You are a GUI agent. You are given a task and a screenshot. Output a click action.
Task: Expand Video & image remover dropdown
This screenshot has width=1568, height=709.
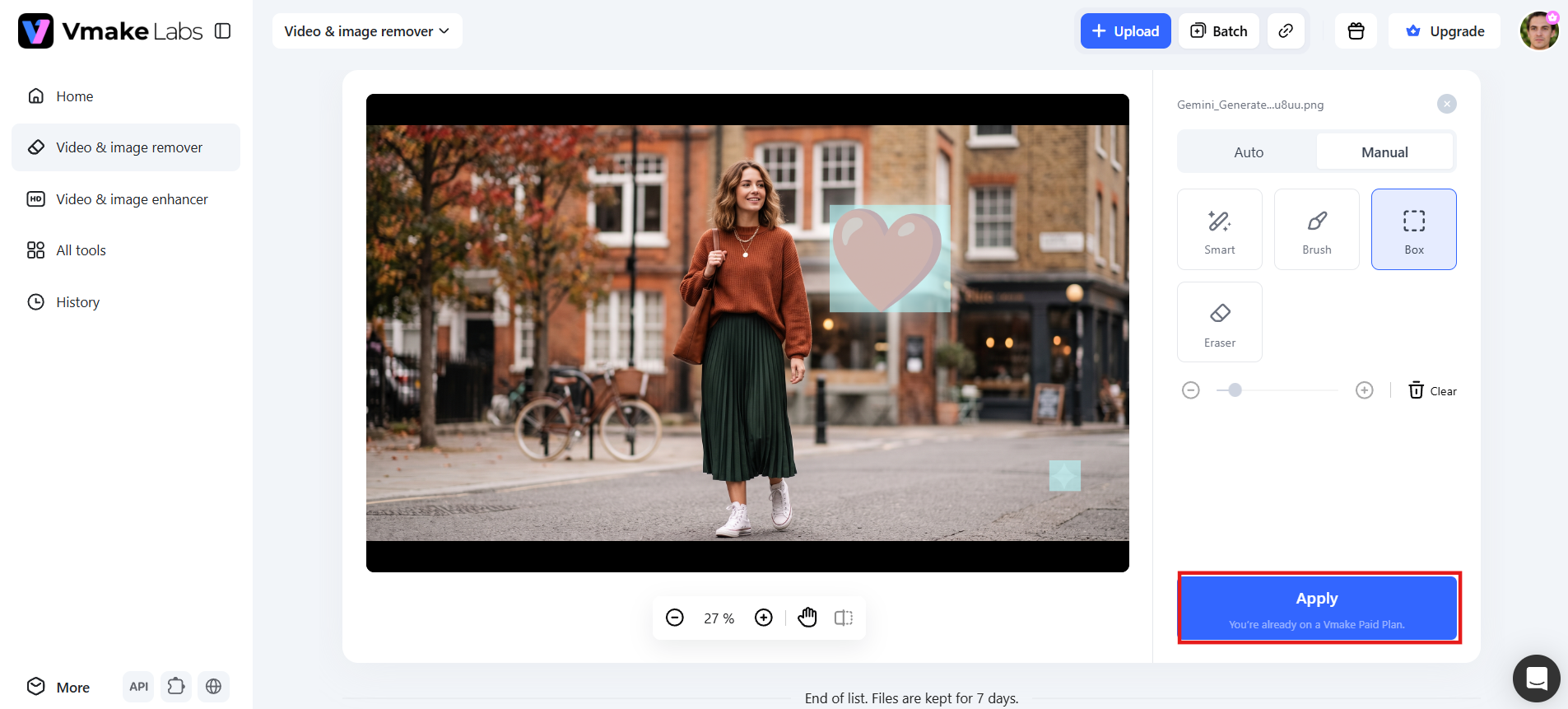pos(367,31)
